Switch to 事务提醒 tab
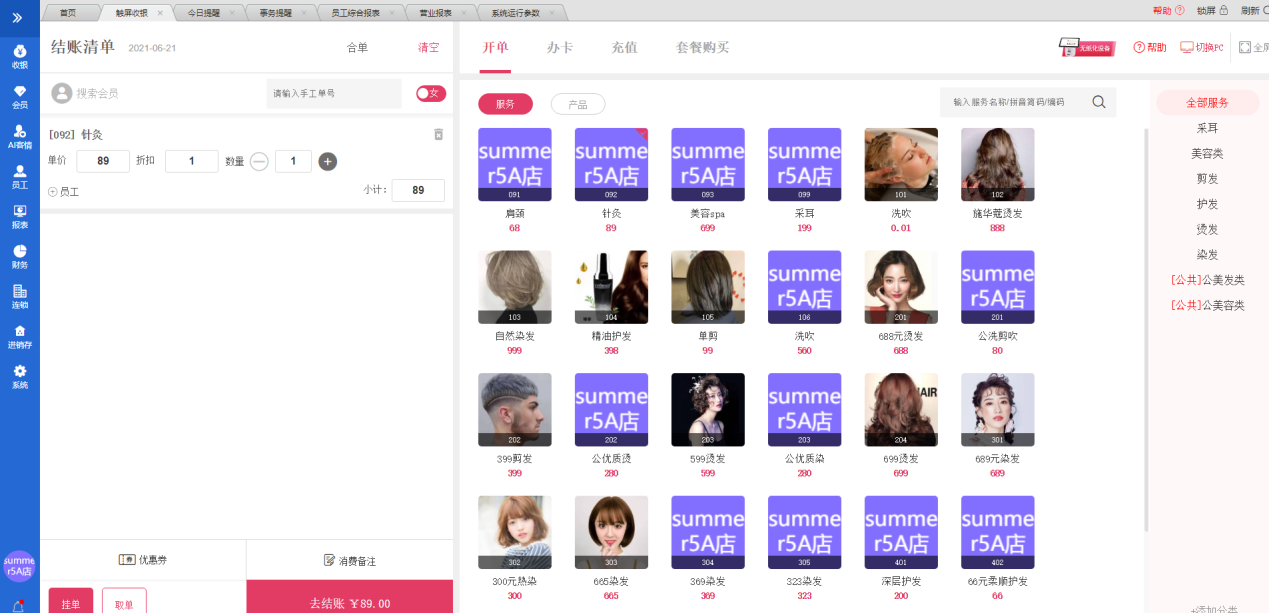The width and height of the screenshot is (1269, 613). [277, 12]
